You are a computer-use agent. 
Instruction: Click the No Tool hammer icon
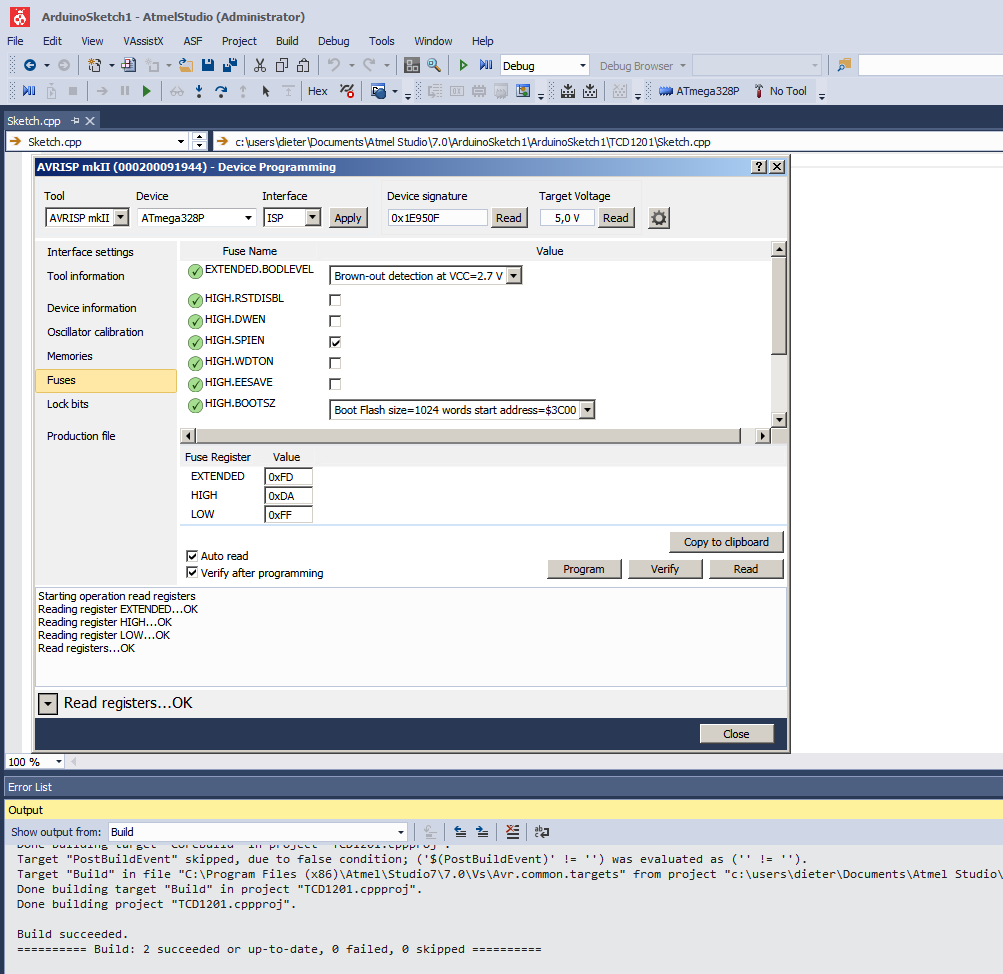759,91
